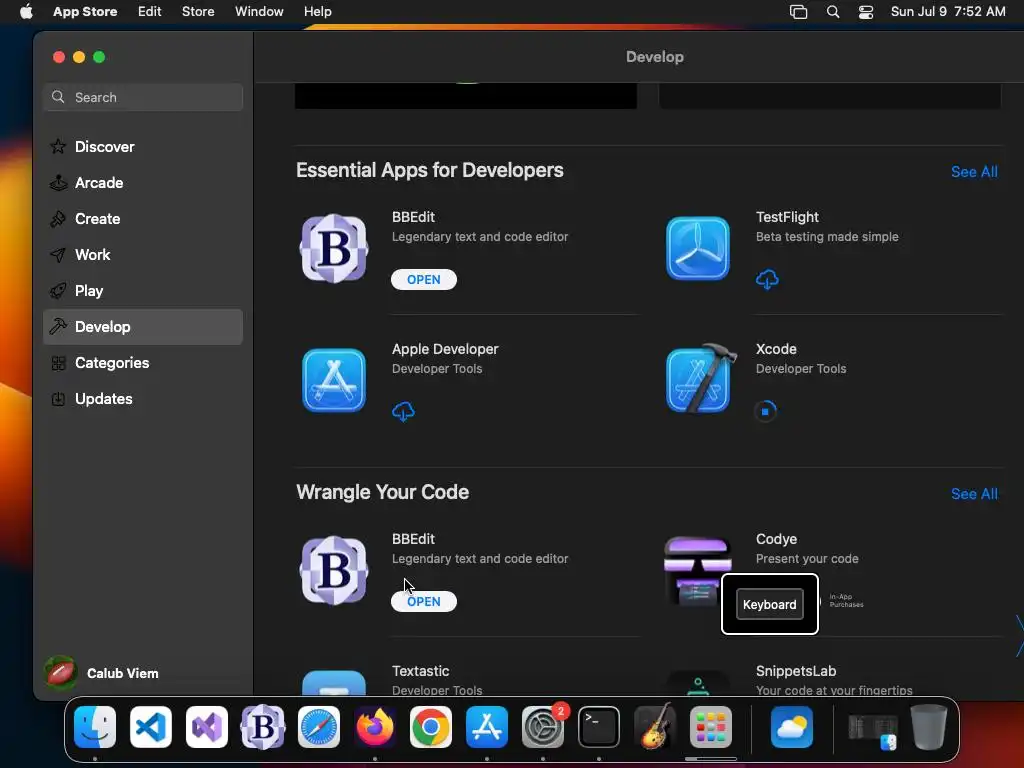1024x768 pixels.
Task: Open Calub Viem account profile
Action: click(x=102, y=673)
